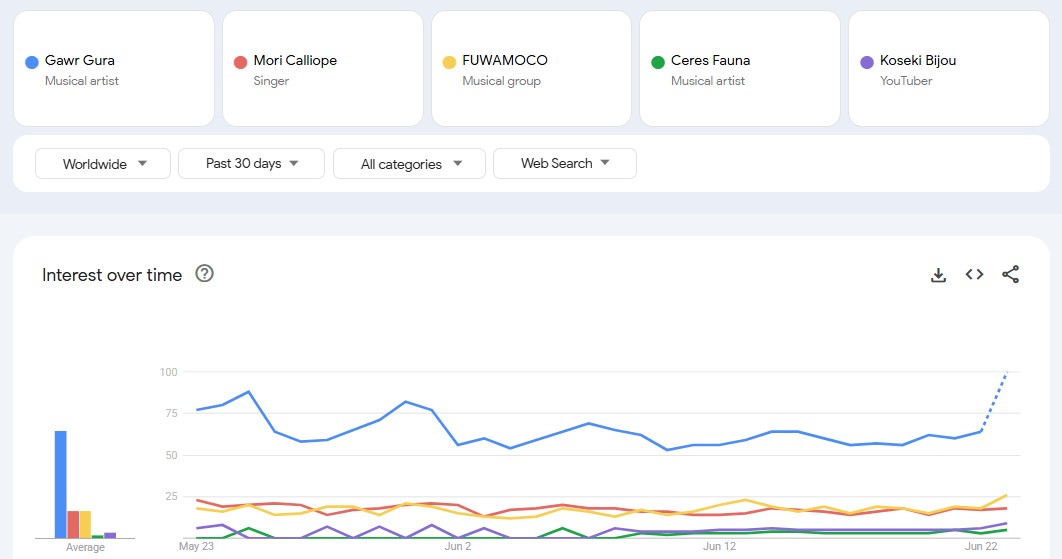
Task: Expand the Past 30 days time range
Action: pos(251,163)
